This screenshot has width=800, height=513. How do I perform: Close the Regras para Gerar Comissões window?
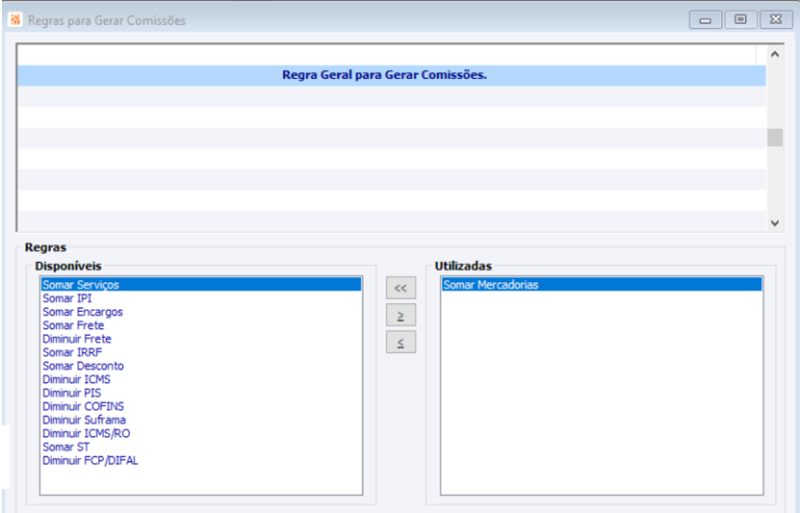776,20
